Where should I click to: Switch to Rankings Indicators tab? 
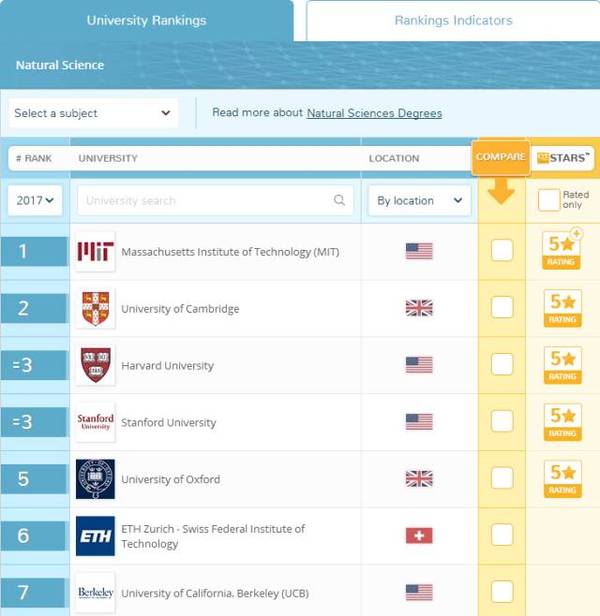pos(453,20)
